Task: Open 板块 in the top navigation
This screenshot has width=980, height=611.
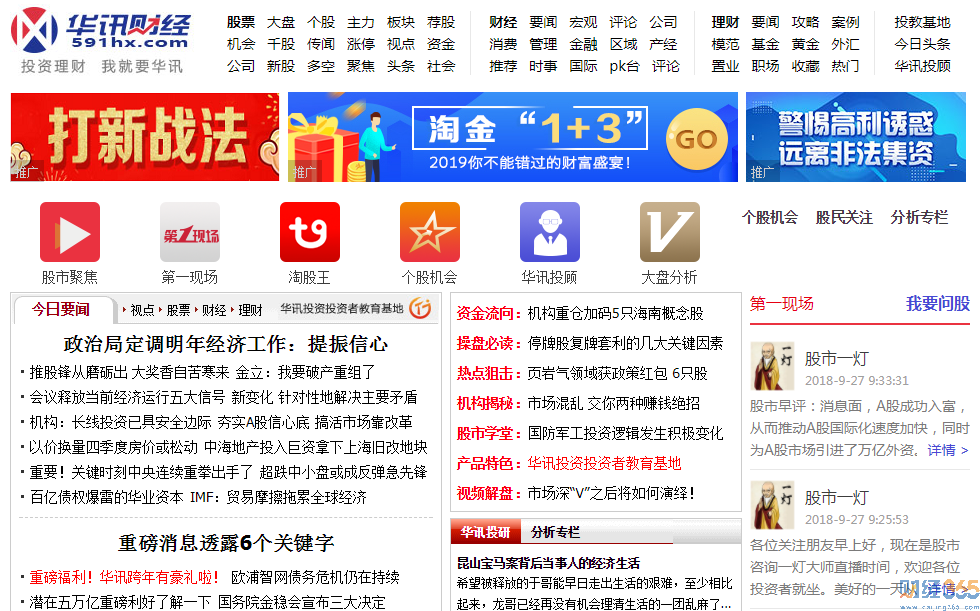Action: [401, 22]
